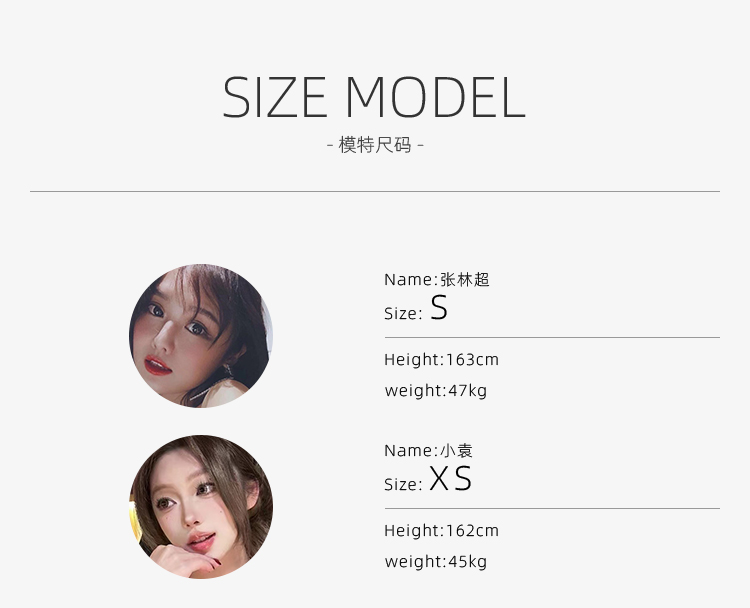The width and height of the screenshot is (750, 608).
Task: Click the 模特尺码 subtitle text
Action: click(x=375, y=144)
